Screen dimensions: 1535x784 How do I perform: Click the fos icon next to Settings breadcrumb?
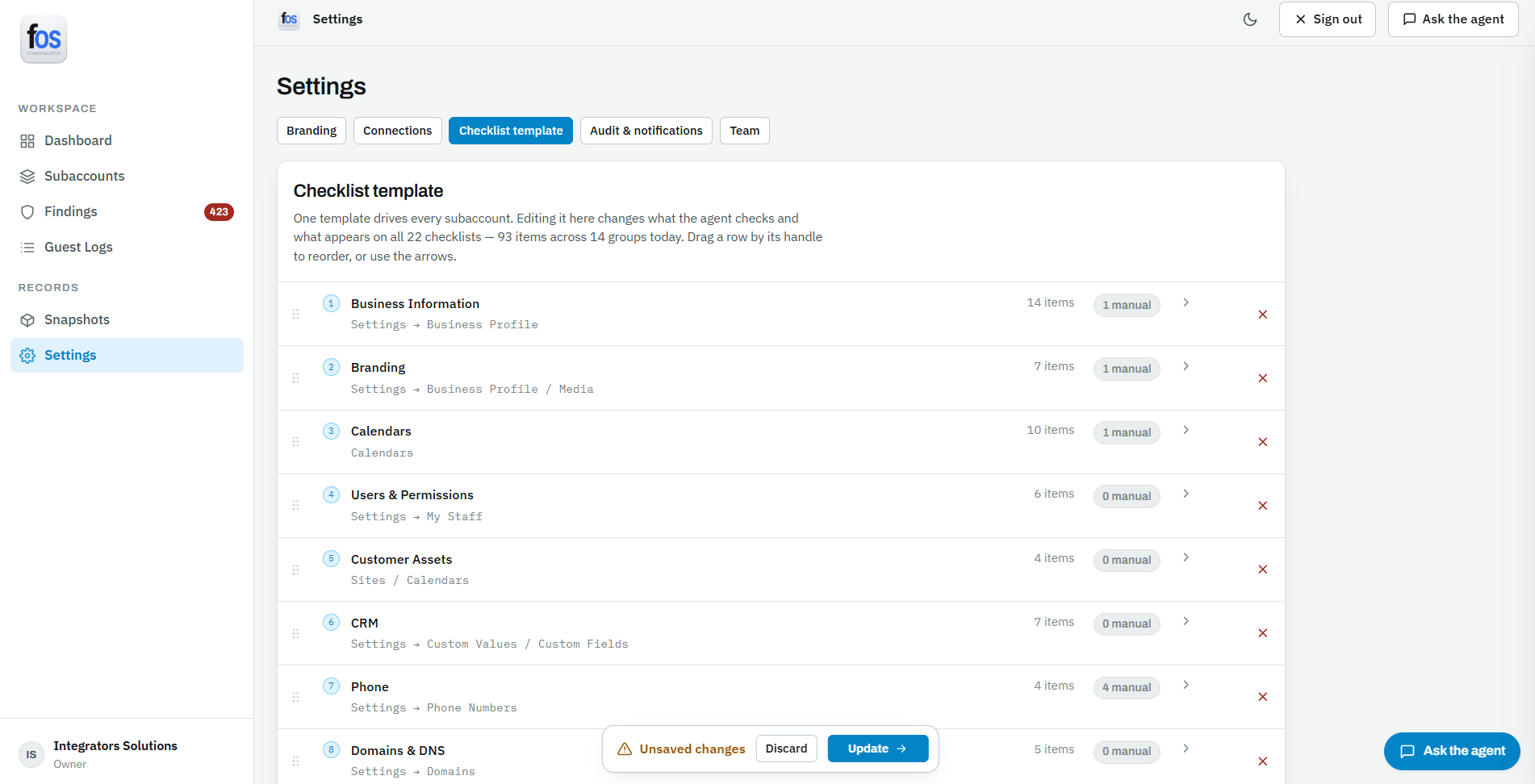coord(289,19)
